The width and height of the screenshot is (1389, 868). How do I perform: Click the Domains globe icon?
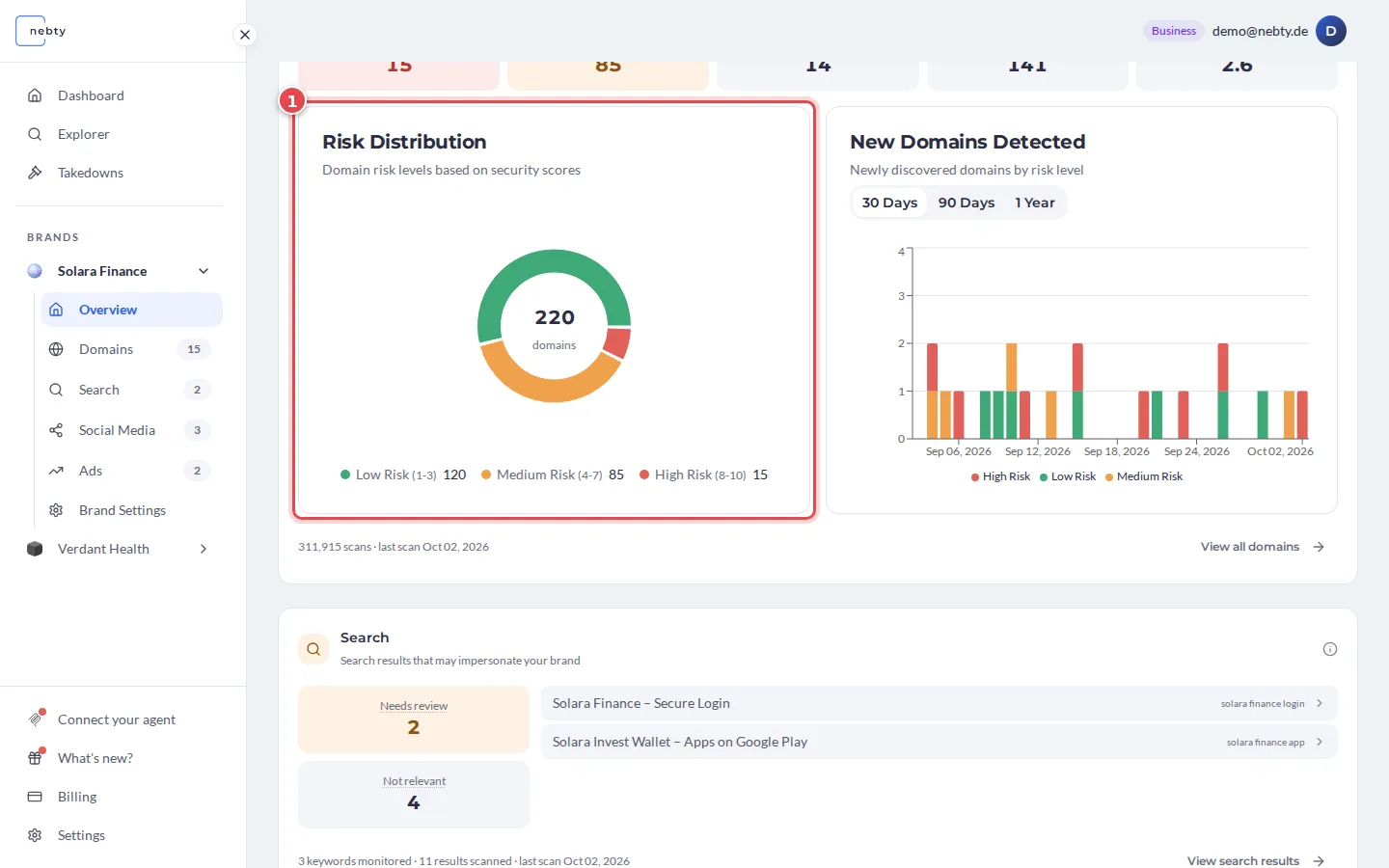point(56,349)
